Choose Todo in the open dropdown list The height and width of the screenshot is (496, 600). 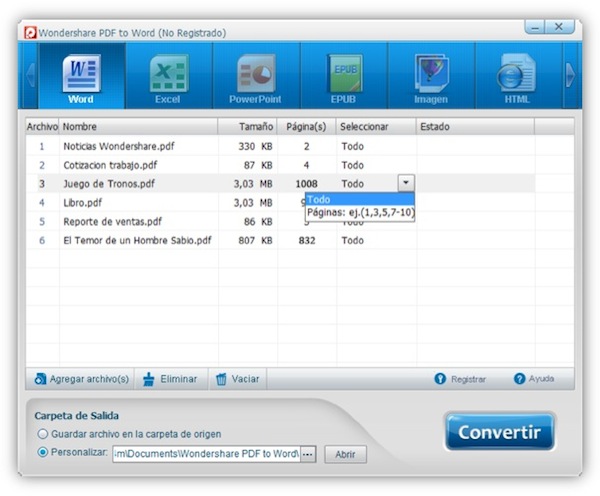pyautogui.click(x=360, y=199)
